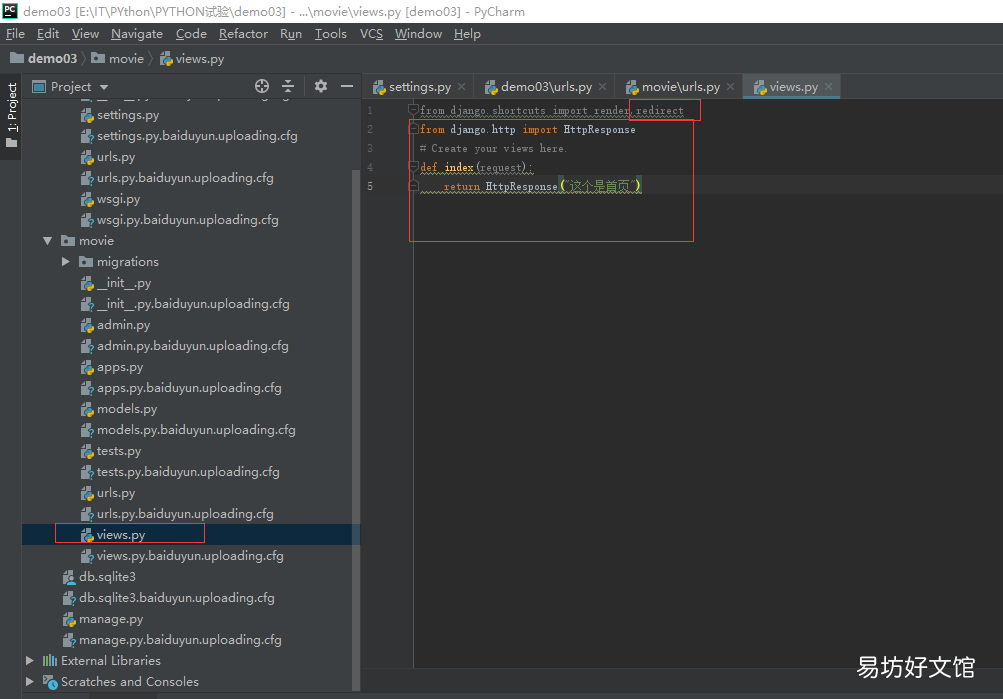Viewport: 1003px width, 699px height.
Task: Close the movie\urls.py editor tab
Action: pos(730,86)
